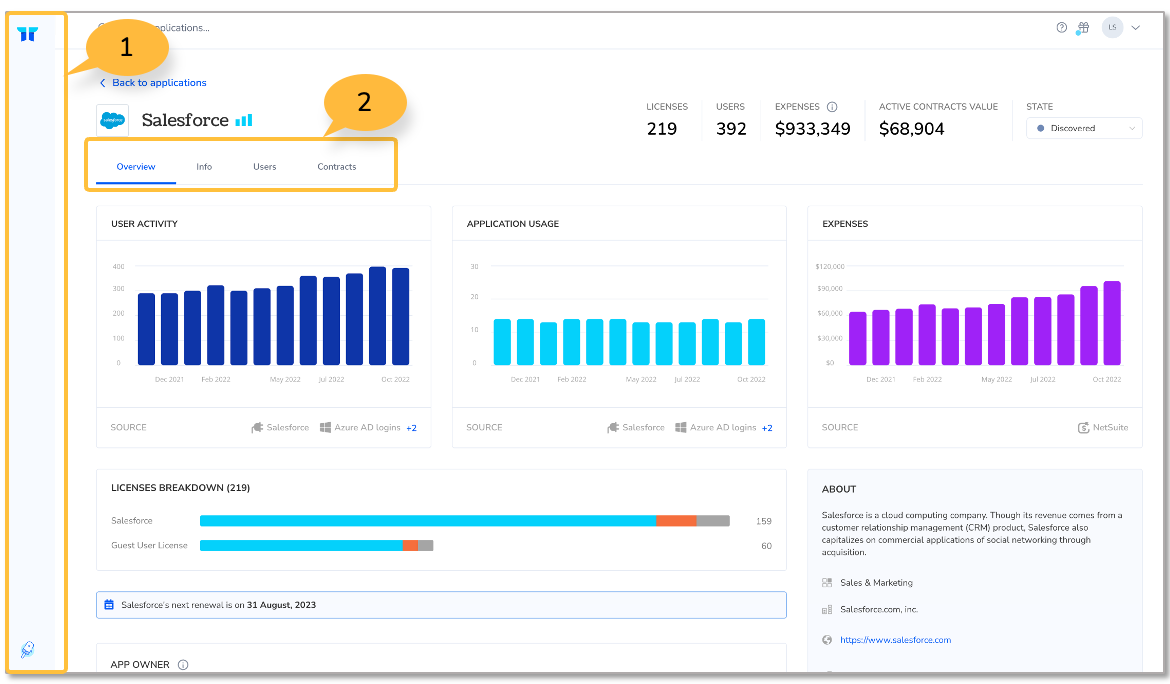1170x684 pixels.
Task: Click the Sales & Marketing text
Action: tap(876, 583)
